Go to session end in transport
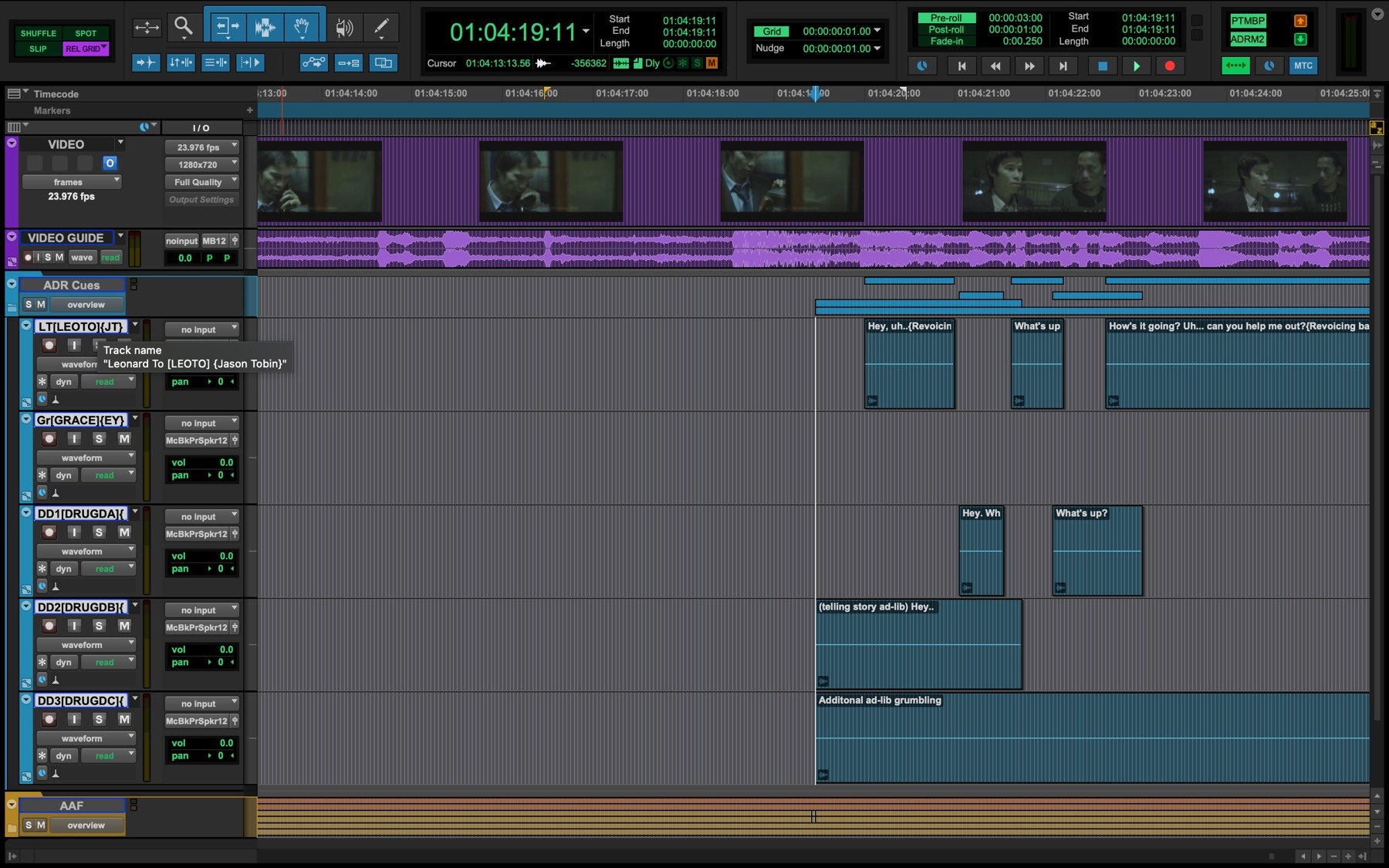 coord(1063,66)
